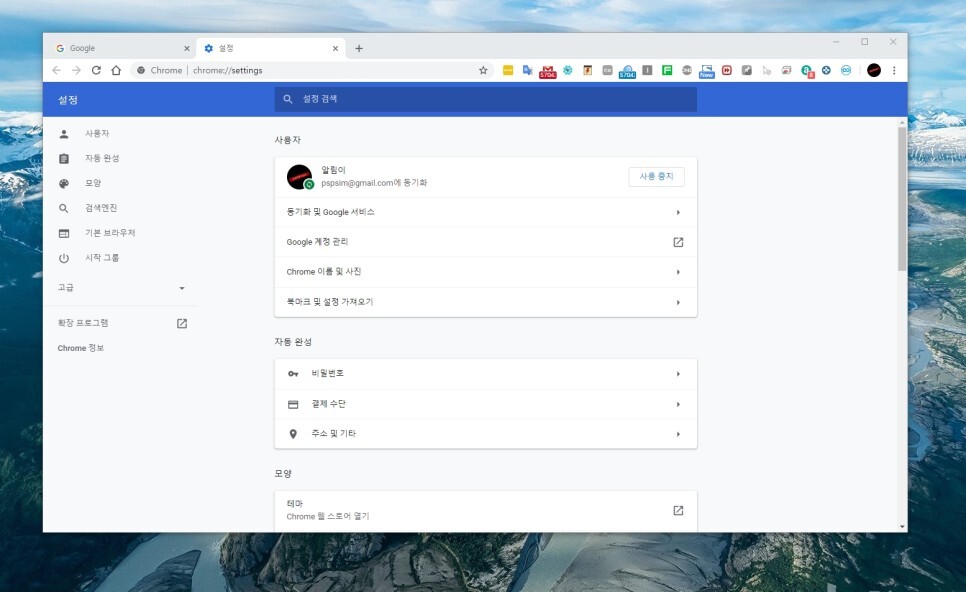Screen dimensions: 966x592
Task: Open a new tab with plus button
Action: [x=359, y=48]
